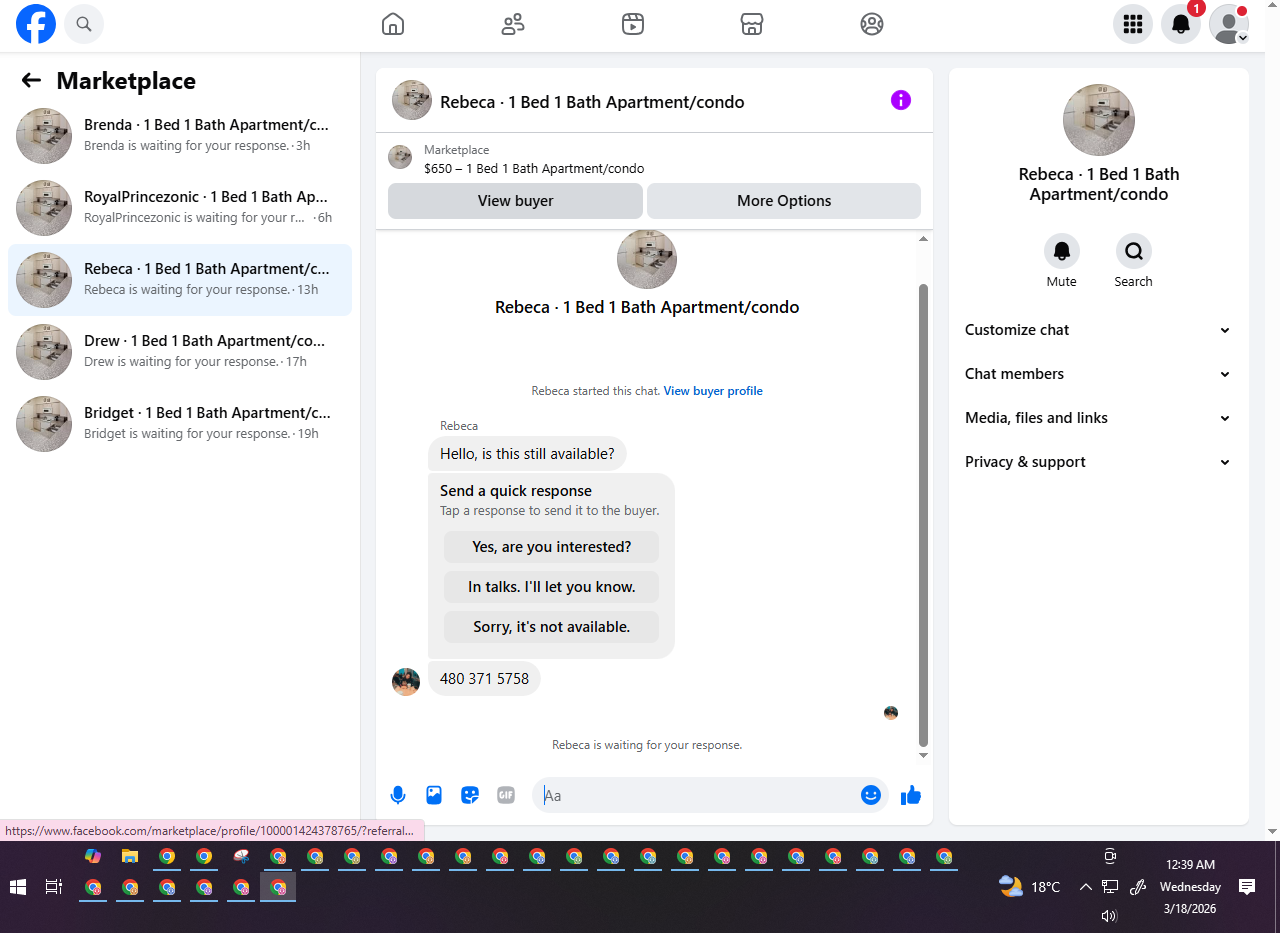Click the attach photo icon
This screenshot has height=933, width=1280.
click(x=434, y=795)
